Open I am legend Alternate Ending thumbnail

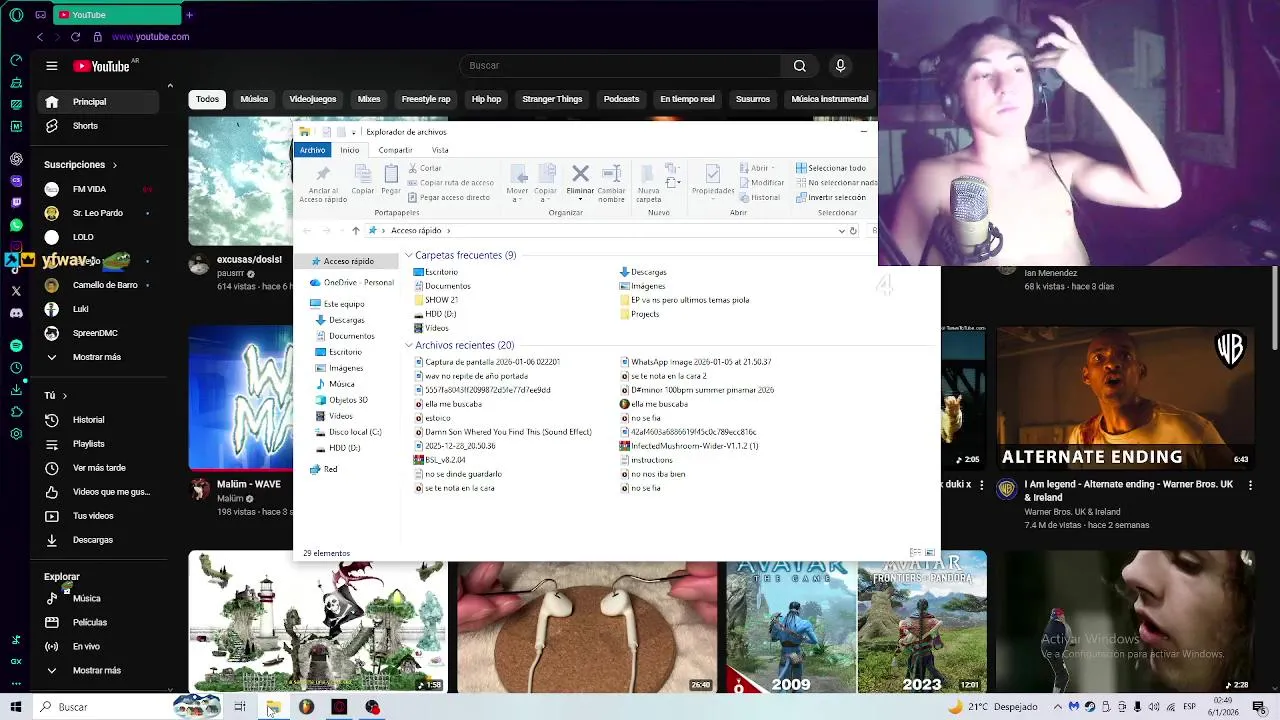point(1125,397)
